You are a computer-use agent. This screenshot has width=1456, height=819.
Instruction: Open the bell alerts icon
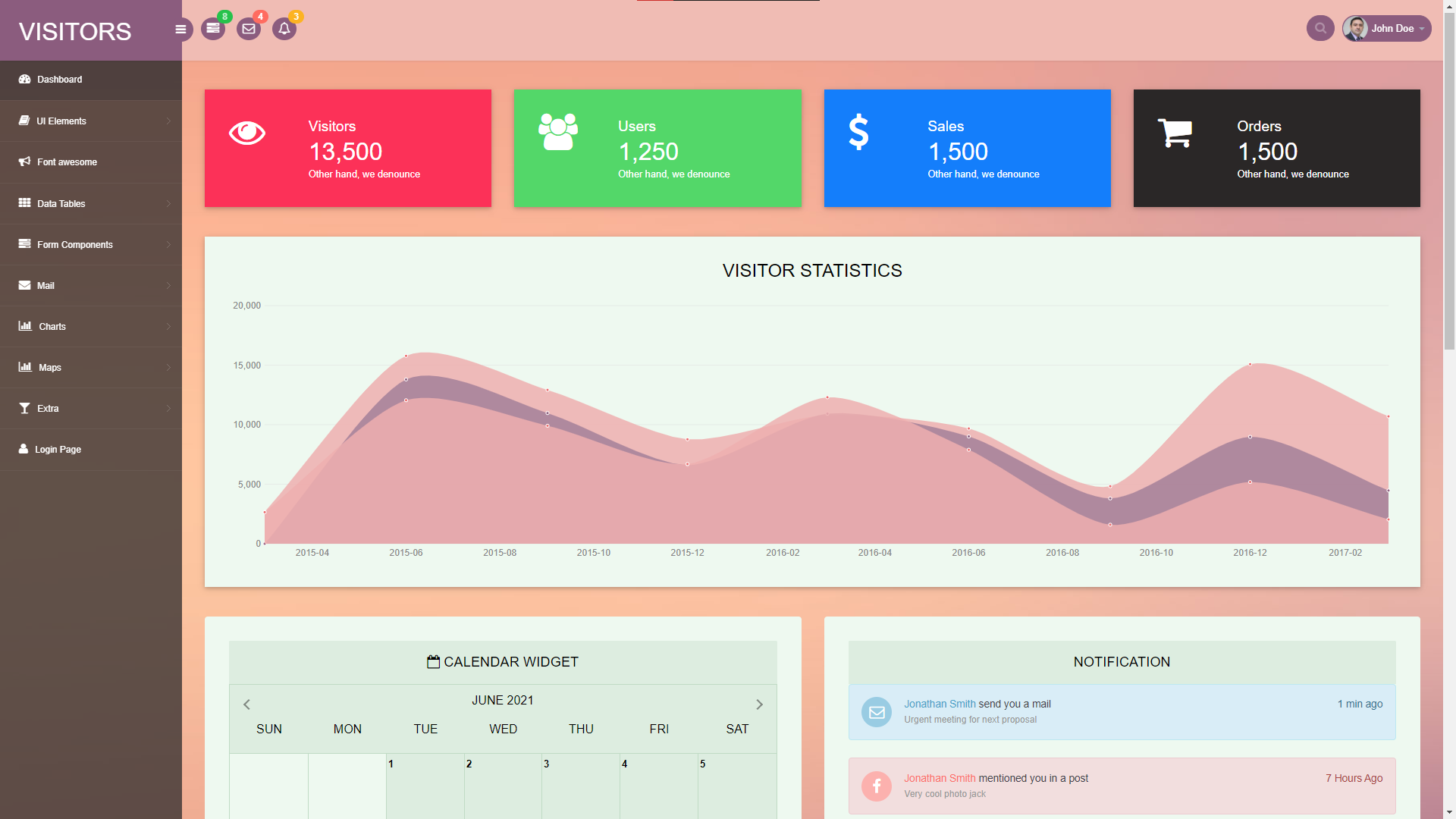[x=284, y=29]
